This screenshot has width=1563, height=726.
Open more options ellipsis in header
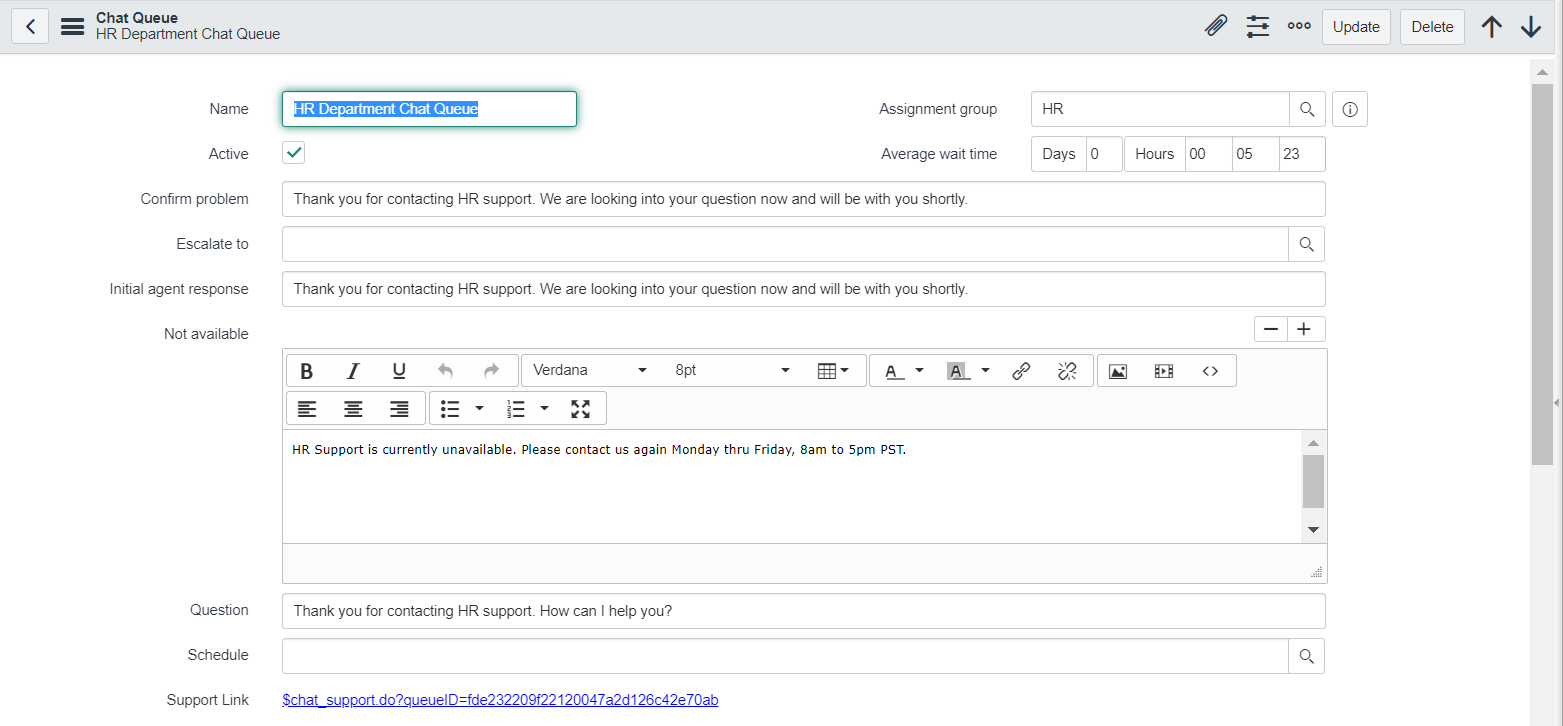pos(1299,27)
